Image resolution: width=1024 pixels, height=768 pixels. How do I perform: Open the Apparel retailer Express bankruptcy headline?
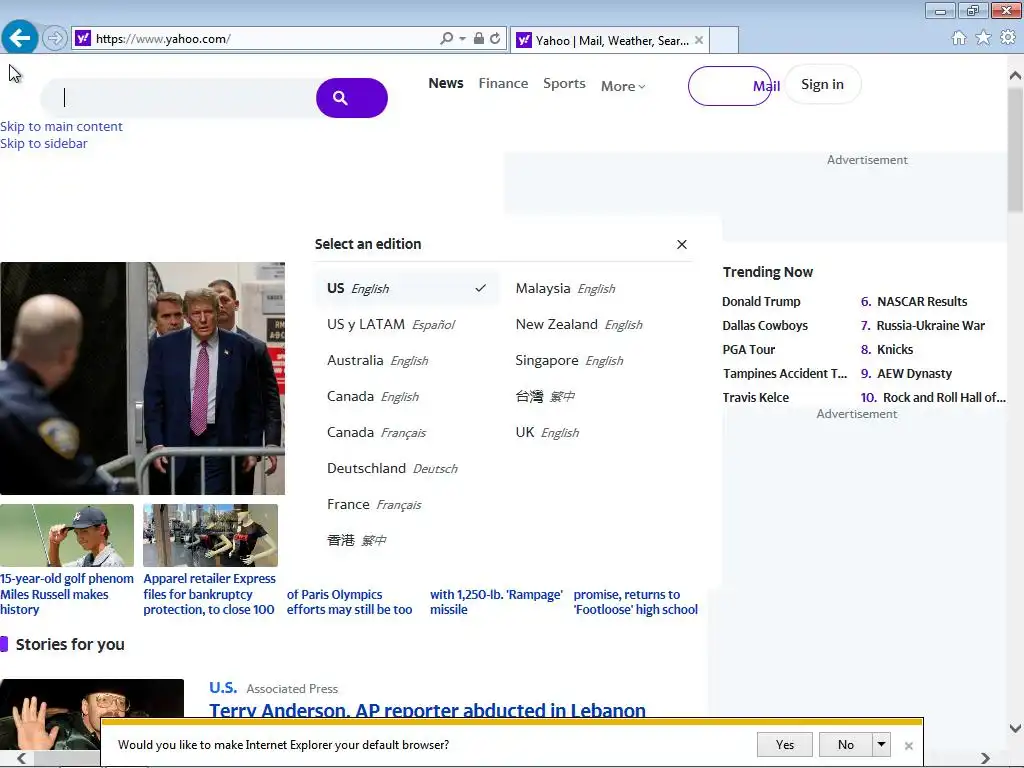click(x=209, y=594)
